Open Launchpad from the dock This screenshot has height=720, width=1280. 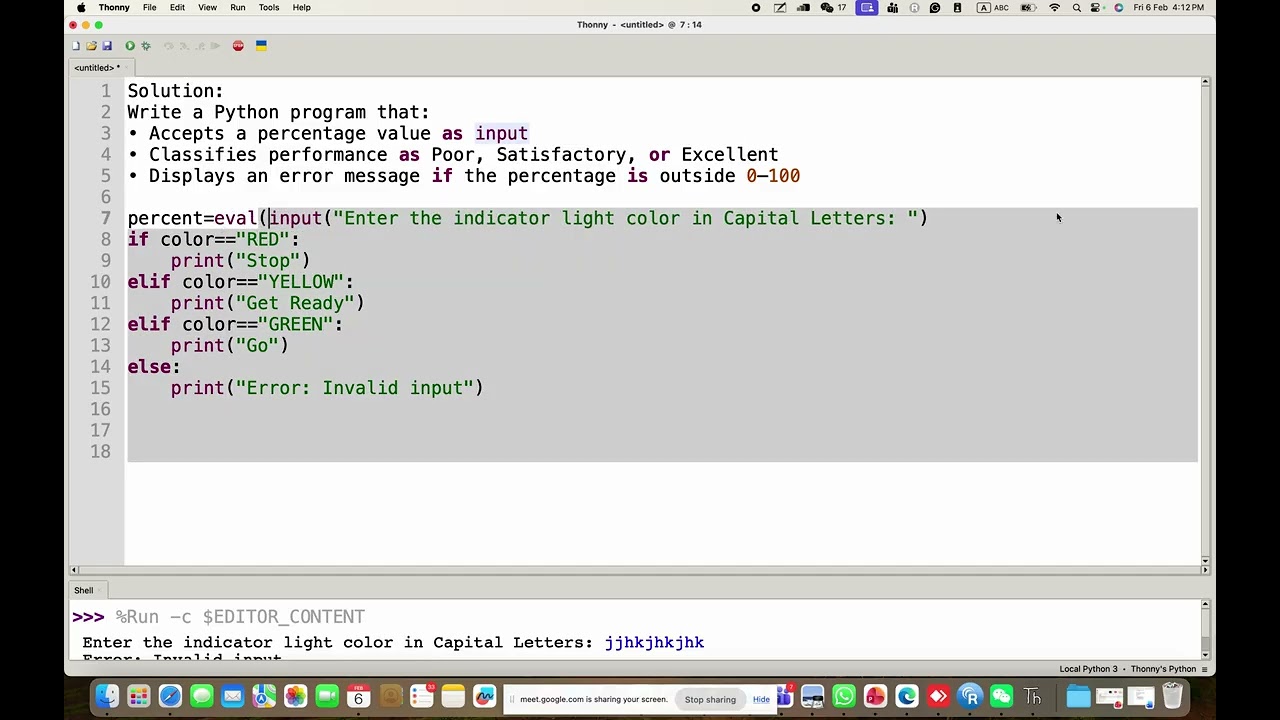tap(138, 696)
